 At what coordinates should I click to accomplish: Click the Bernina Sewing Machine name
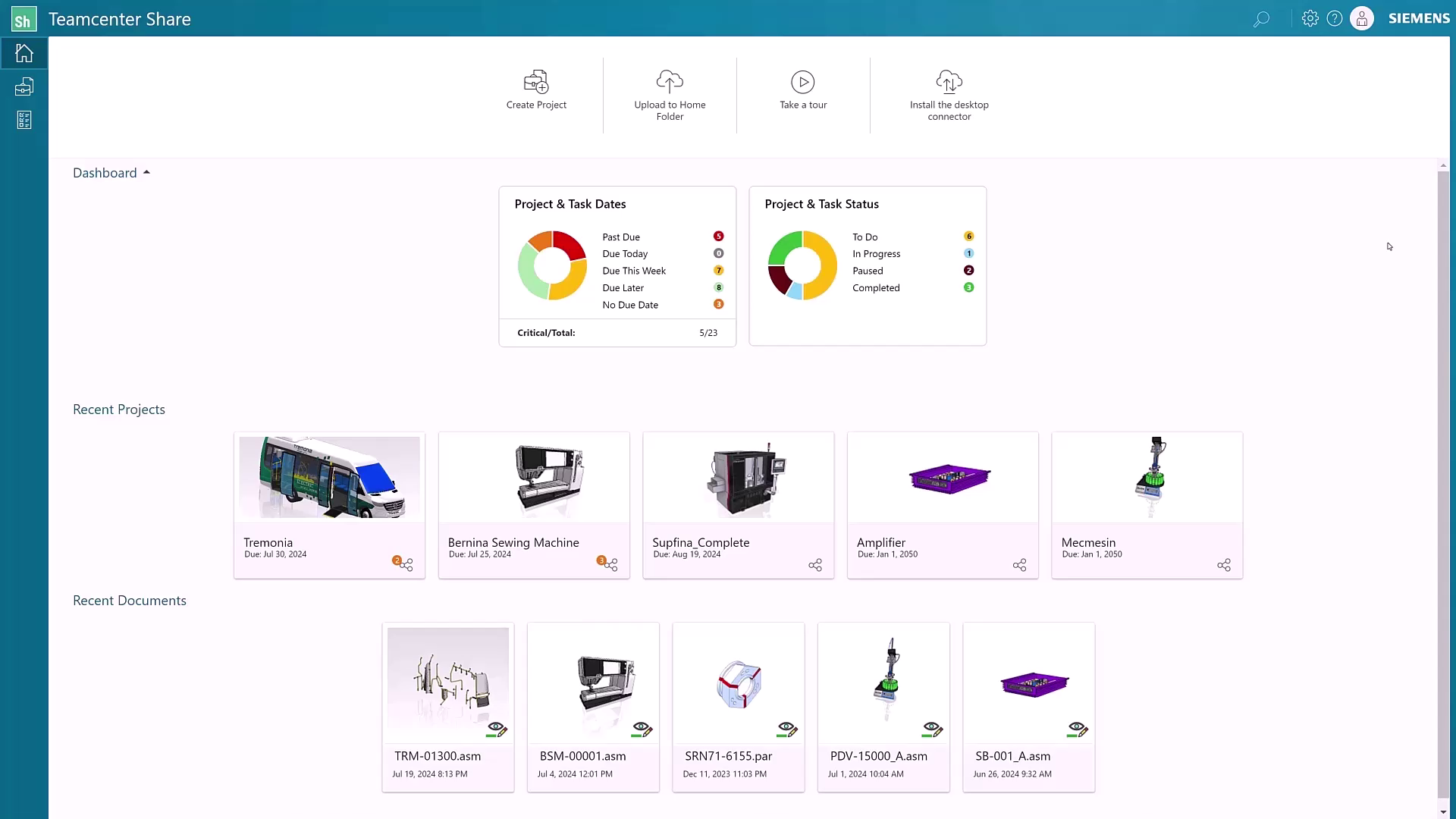[513, 543]
